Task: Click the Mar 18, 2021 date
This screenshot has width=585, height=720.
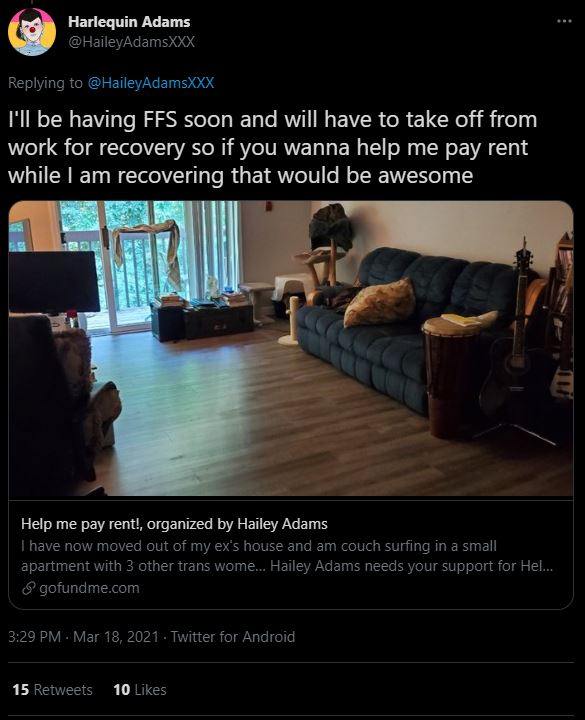Action: coord(116,637)
